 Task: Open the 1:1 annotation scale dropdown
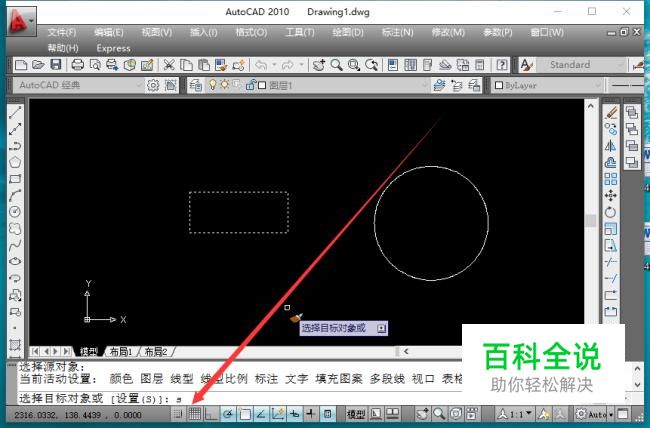point(514,413)
